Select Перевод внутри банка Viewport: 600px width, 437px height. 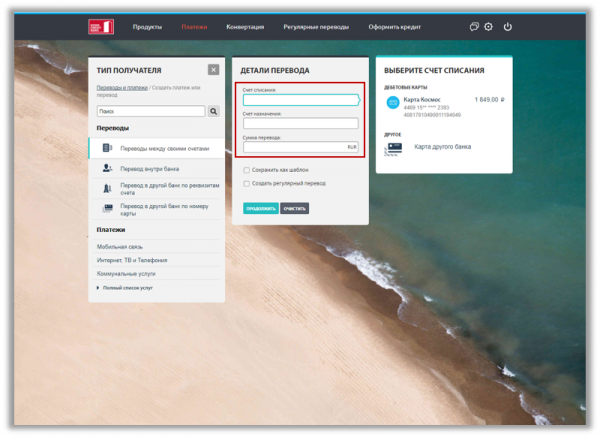click(157, 168)
